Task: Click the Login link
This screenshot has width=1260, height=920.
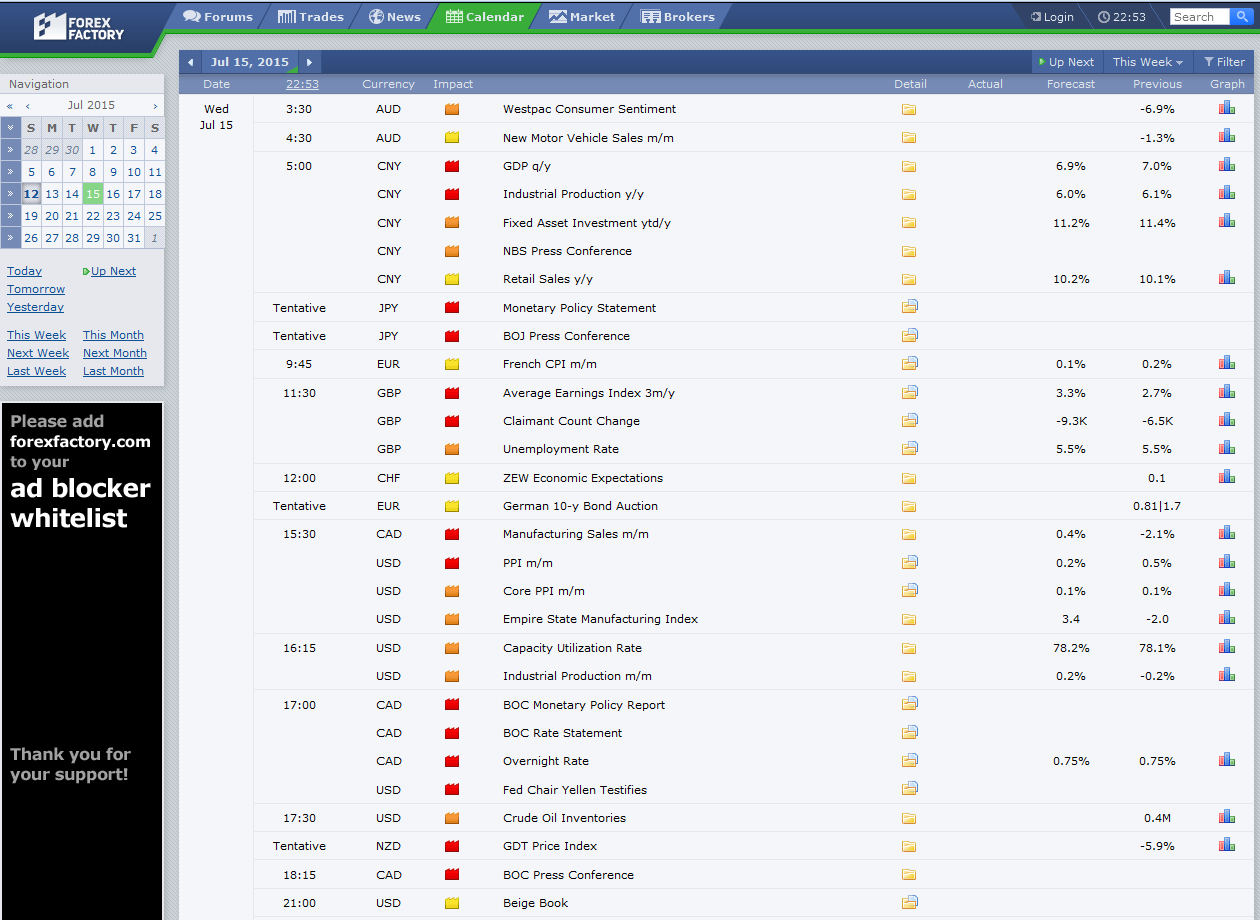Action: pyautogui.click(x=1052, y=17)
